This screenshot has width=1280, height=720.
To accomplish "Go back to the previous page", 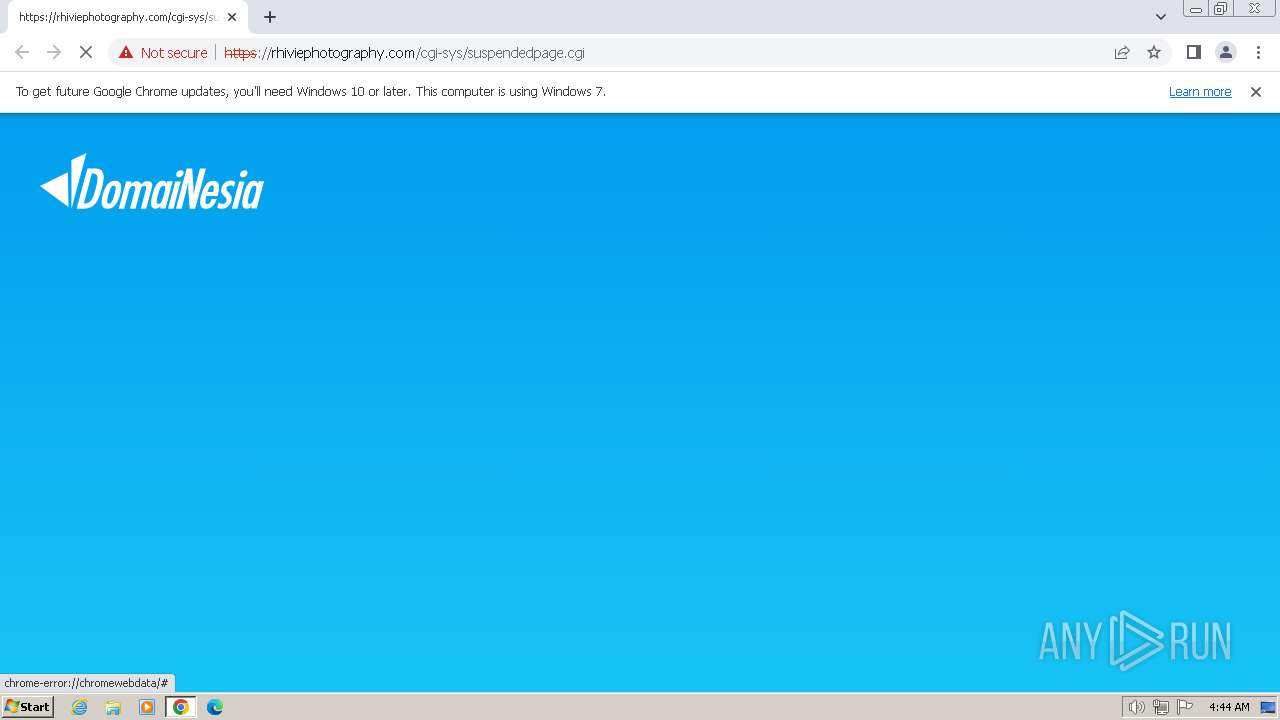I will click(22, 52).
